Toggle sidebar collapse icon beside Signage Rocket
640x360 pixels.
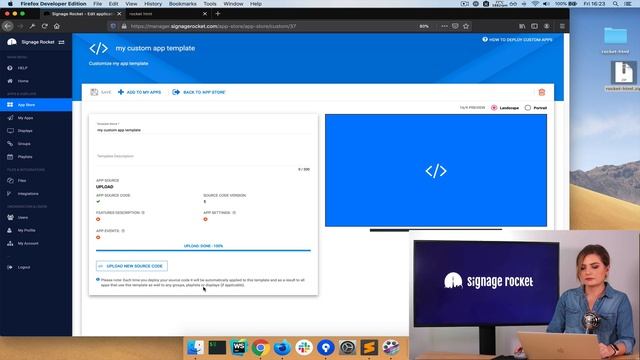61,42
